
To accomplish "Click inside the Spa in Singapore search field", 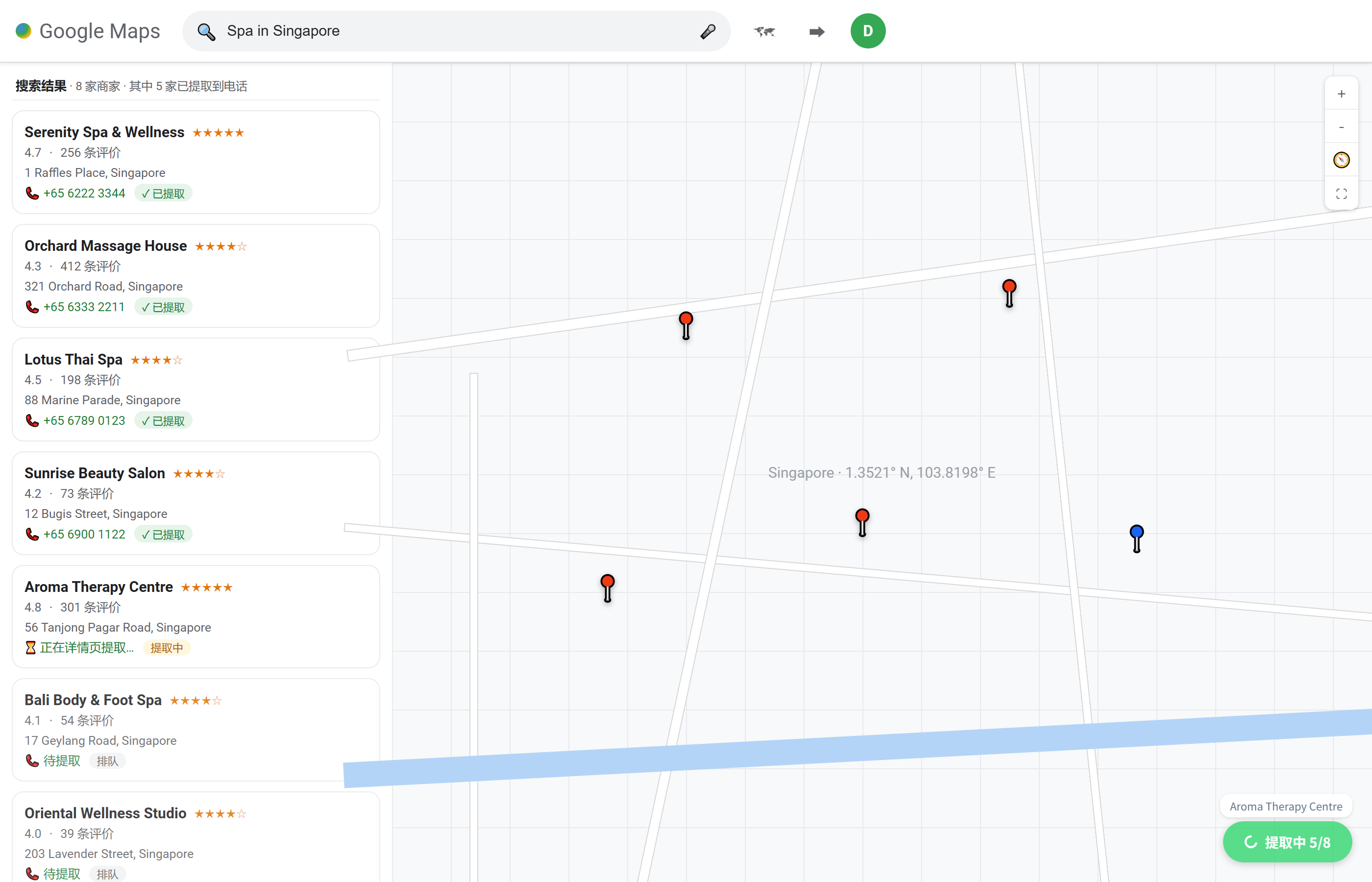I will [x=456, y=31].
